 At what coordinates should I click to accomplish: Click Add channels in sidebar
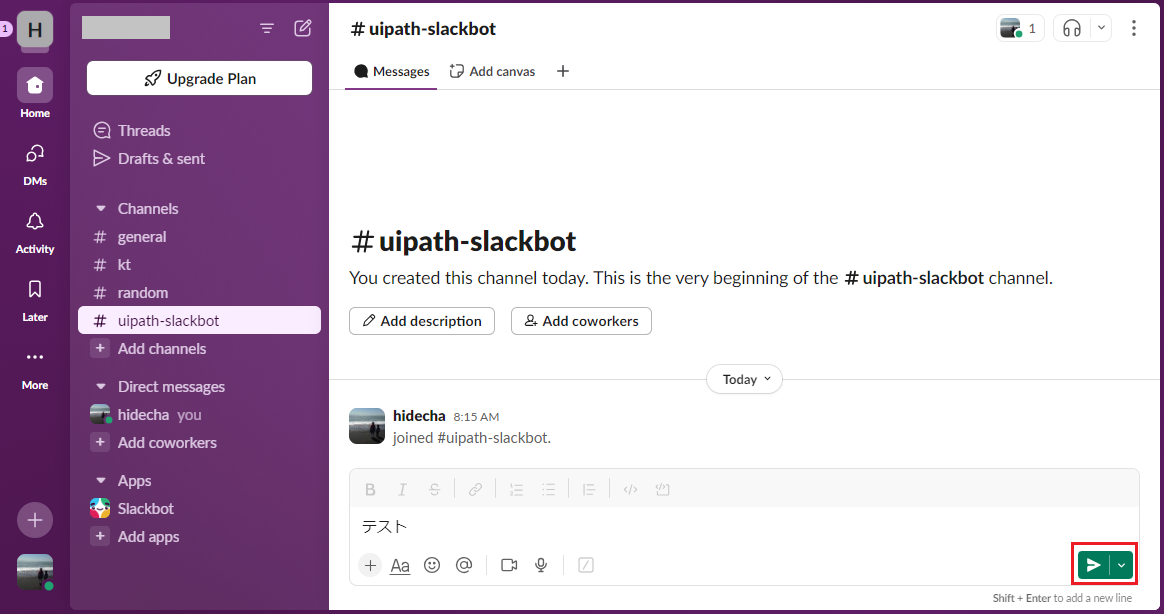tap(199, 348)
